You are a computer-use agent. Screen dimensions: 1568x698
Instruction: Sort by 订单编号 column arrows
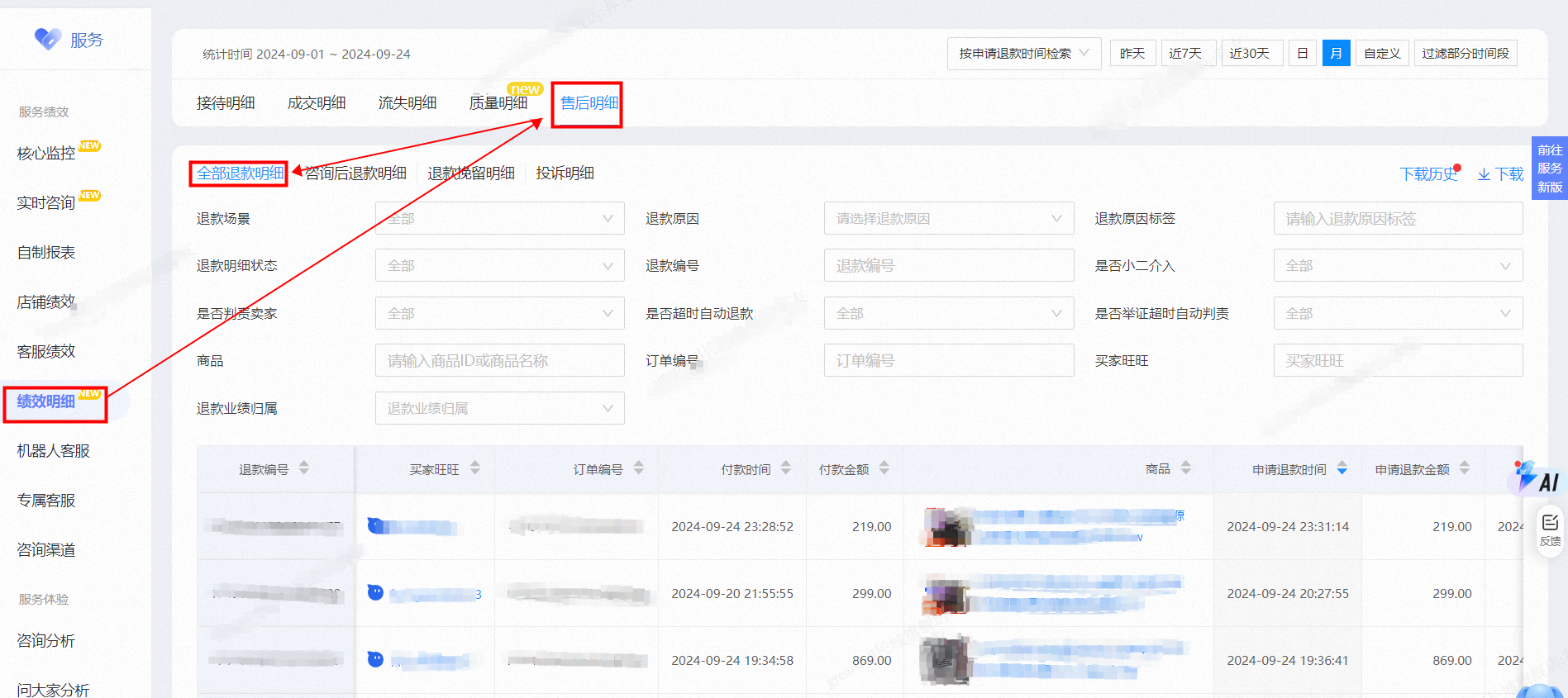(x=639, y=468)
